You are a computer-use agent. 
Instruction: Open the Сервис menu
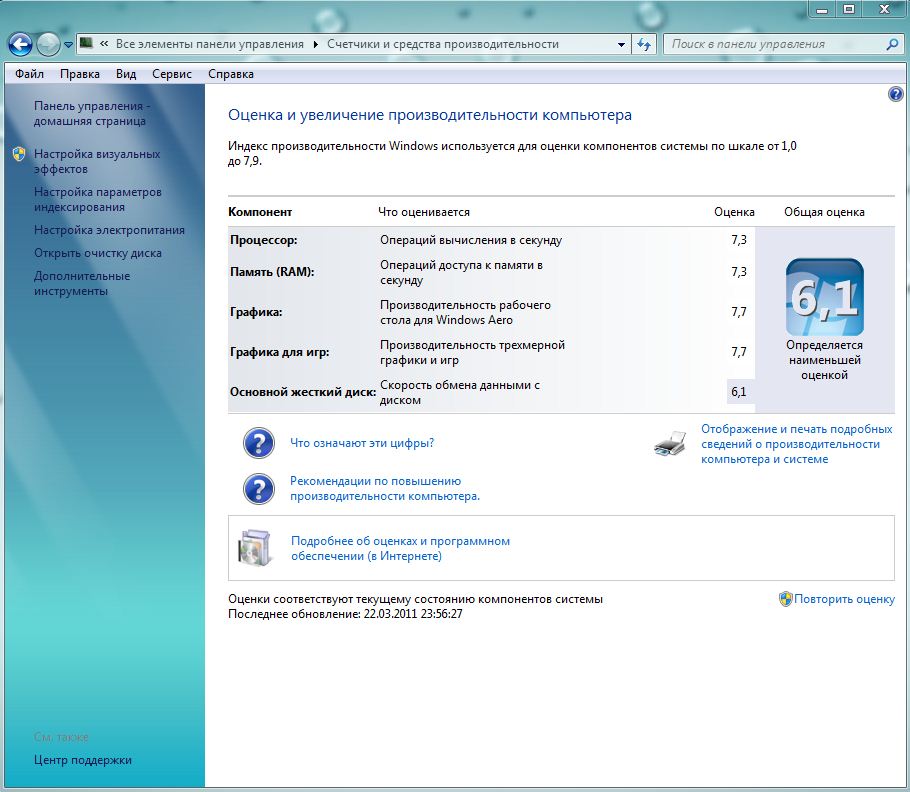click(172, 74)
